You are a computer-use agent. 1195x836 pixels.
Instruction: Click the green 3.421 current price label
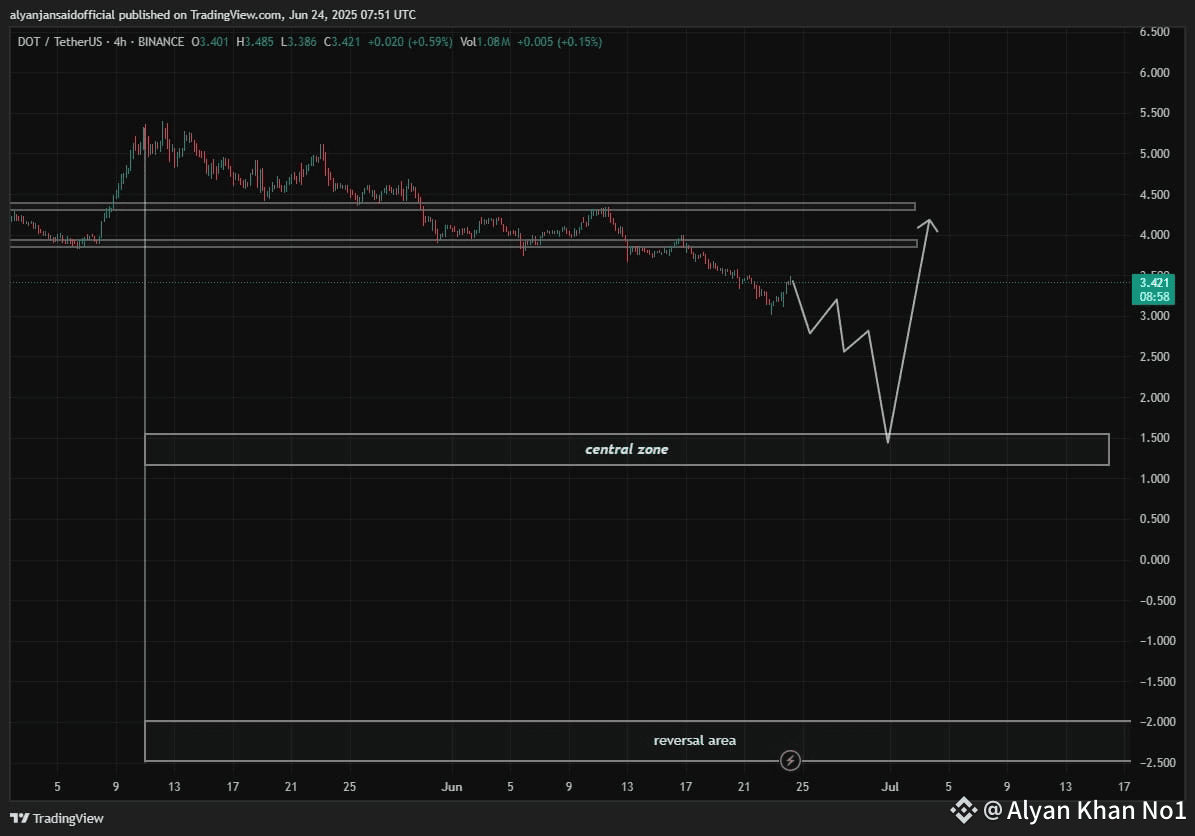point(1154,283)
